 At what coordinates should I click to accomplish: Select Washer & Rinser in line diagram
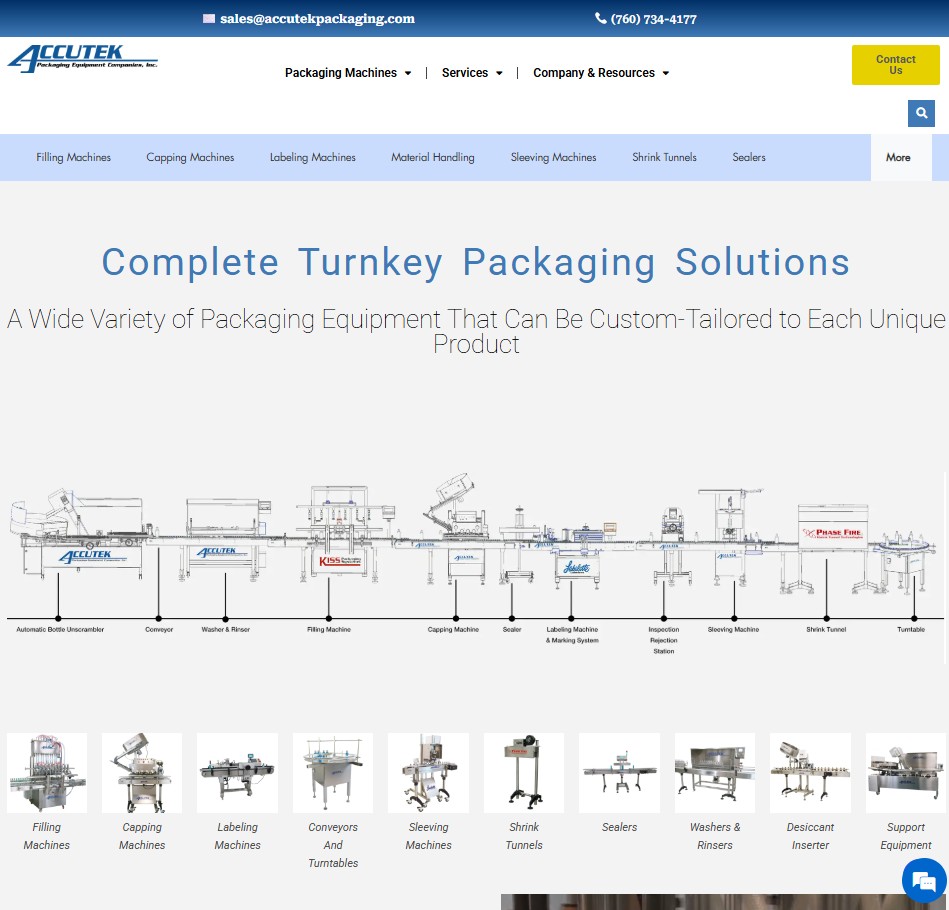[x=226, y=630]
